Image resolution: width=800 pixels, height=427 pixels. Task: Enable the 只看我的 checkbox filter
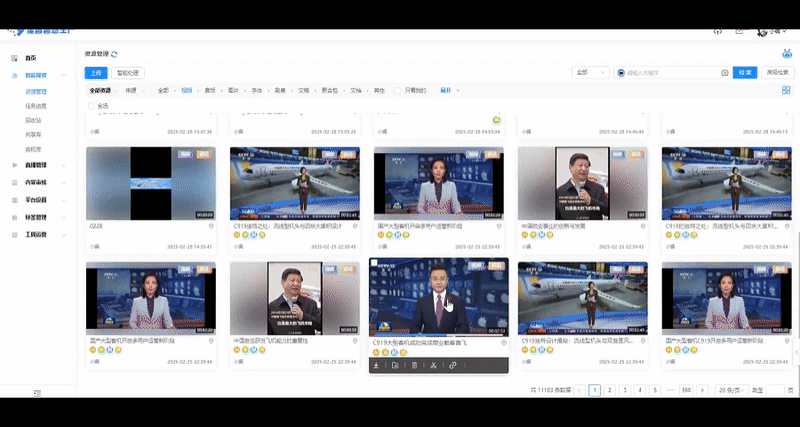click(398, 90)
